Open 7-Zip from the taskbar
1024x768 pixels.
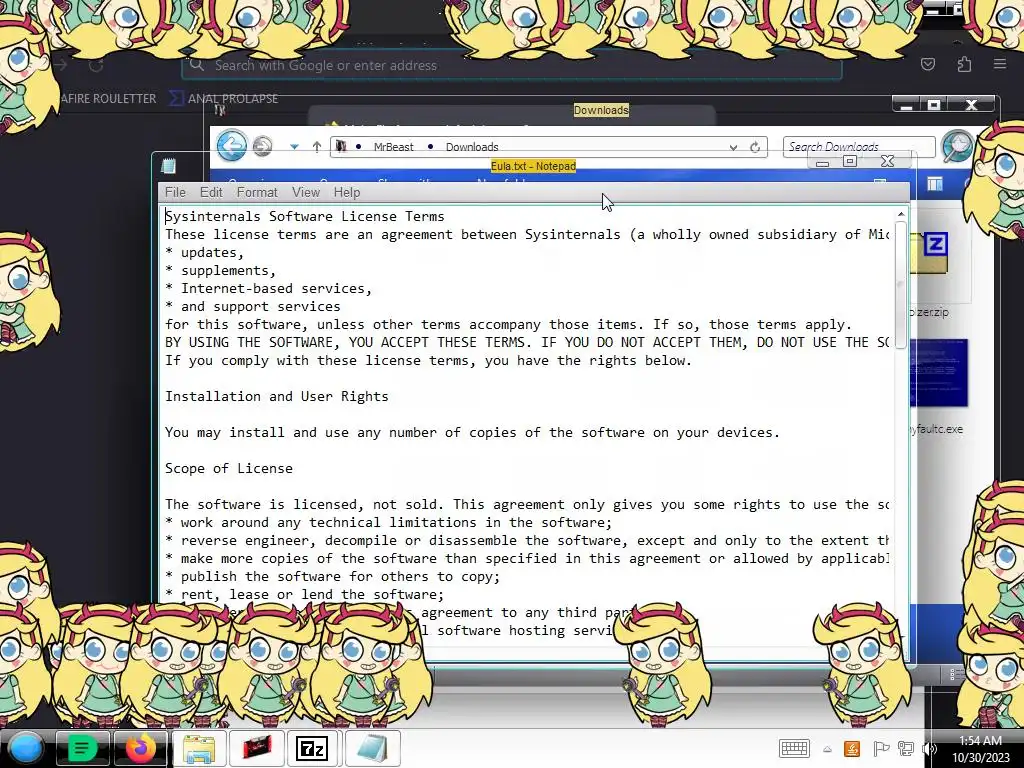click(312, 748)
